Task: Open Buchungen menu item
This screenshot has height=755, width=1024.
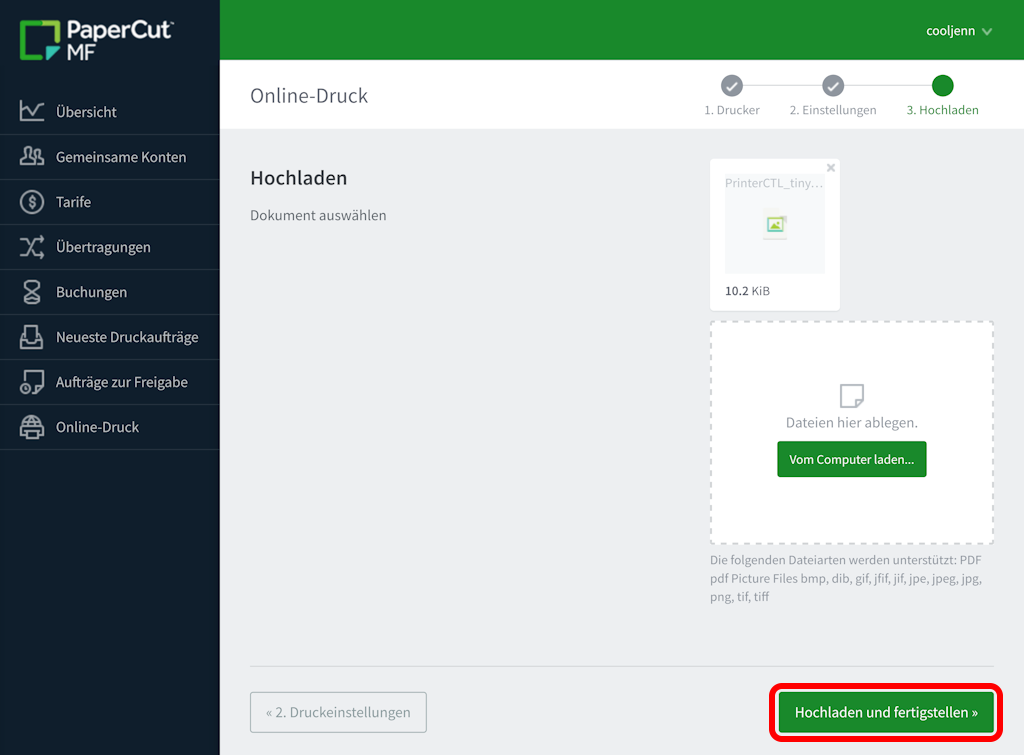Action: coord(91,292)
